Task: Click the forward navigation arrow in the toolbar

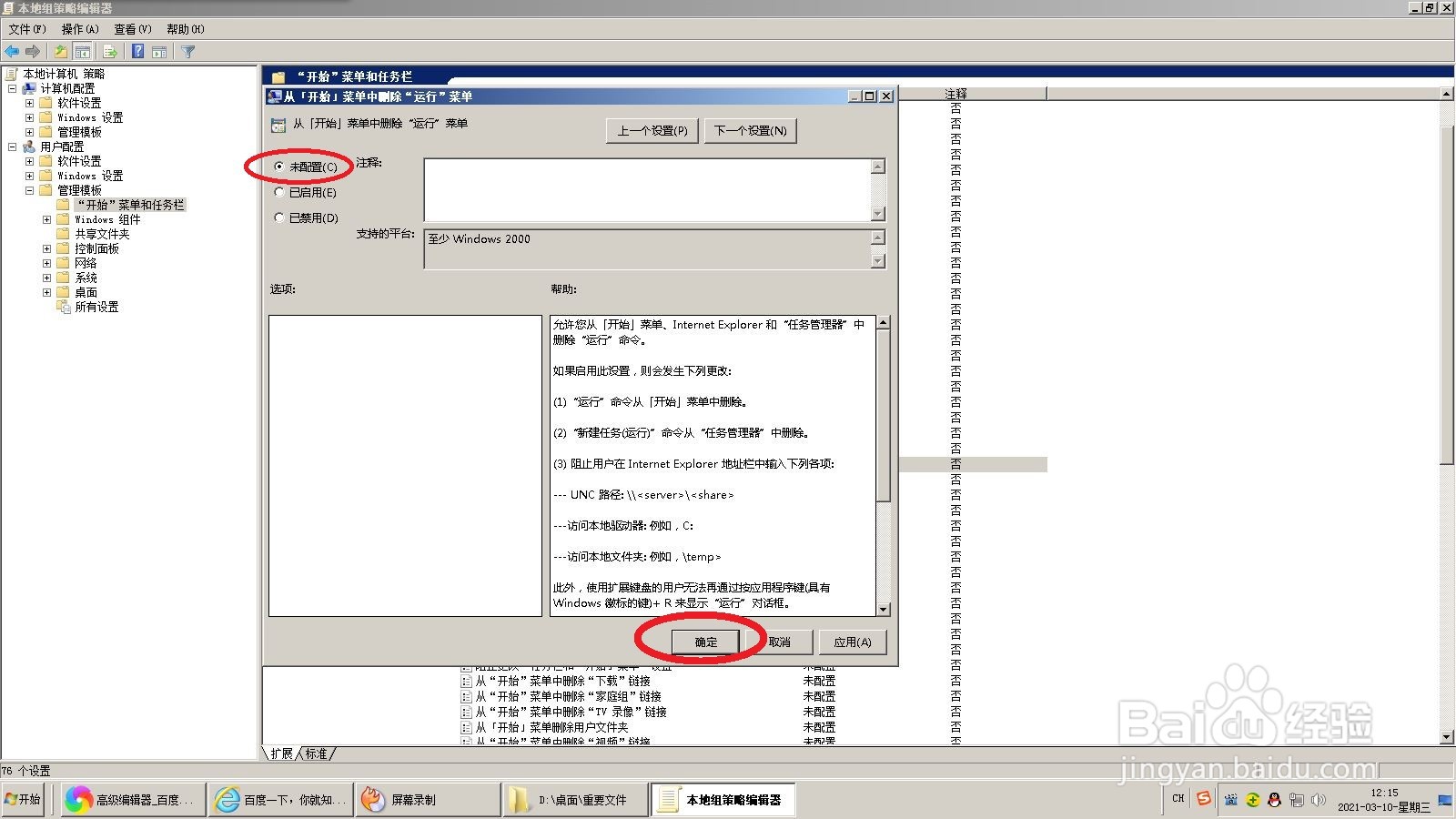Action: tap(33, 51)
